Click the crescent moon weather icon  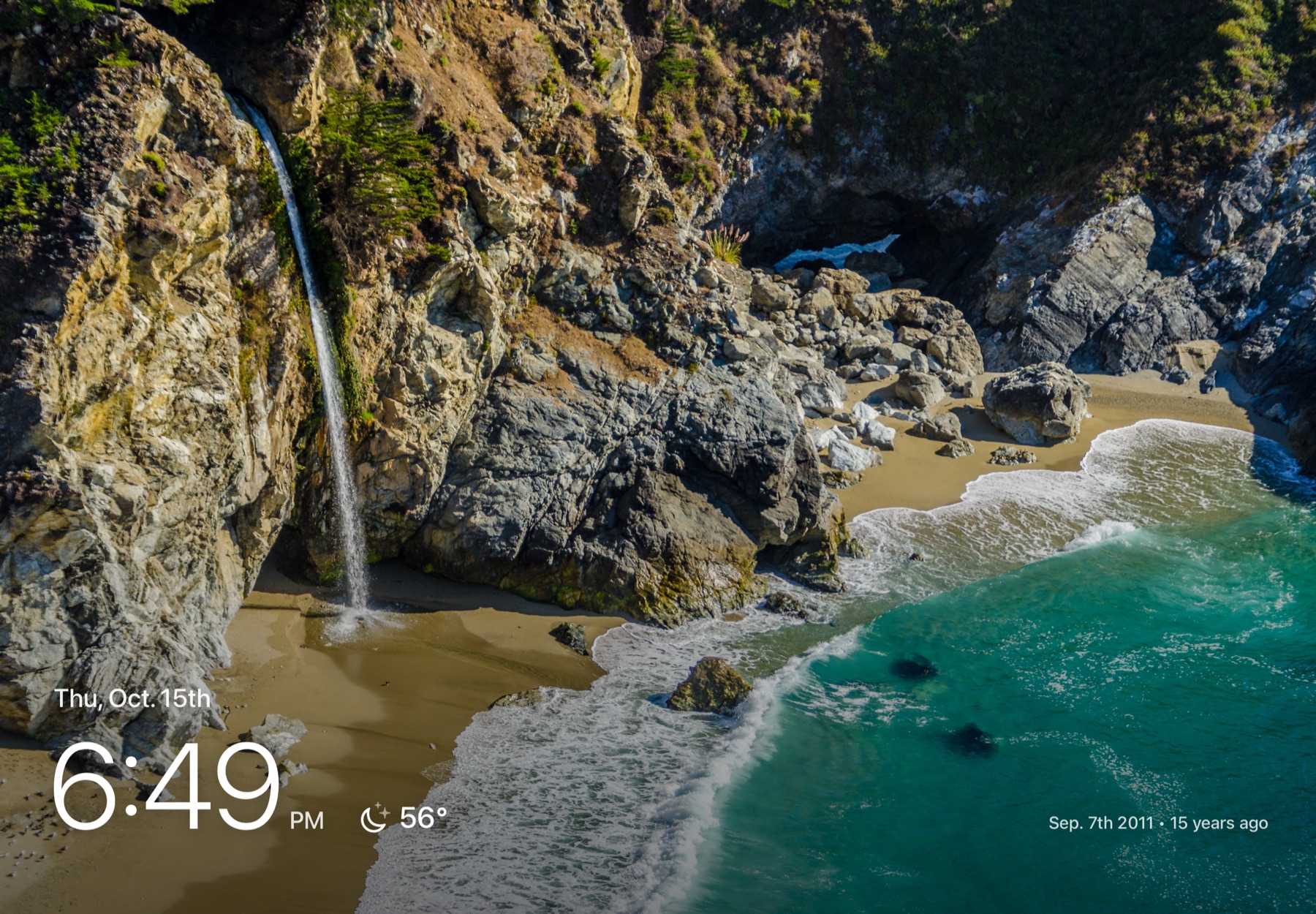(375, 818)
